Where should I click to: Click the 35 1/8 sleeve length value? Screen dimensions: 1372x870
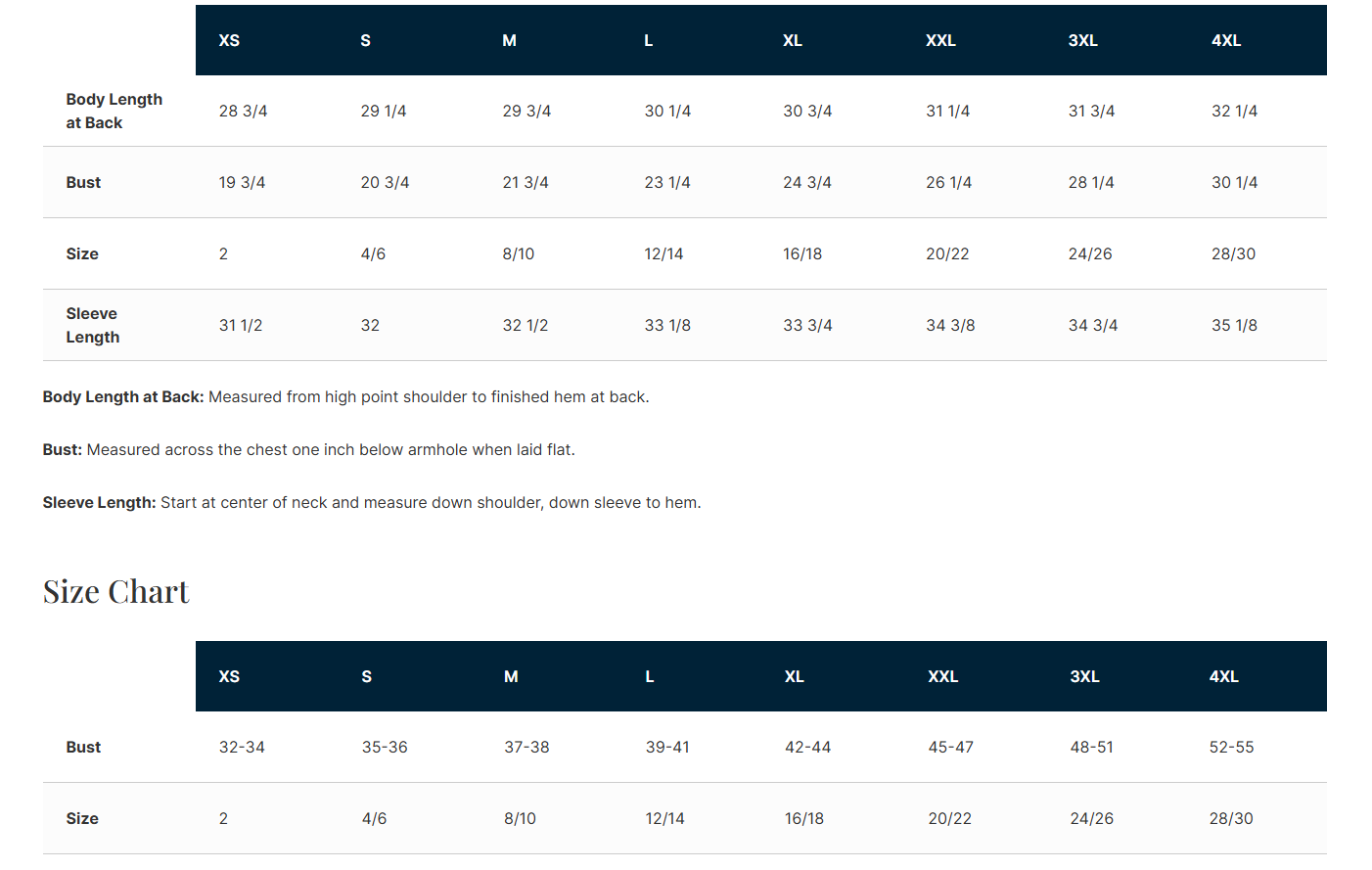pyautogui.click(x=1234, y=325)
